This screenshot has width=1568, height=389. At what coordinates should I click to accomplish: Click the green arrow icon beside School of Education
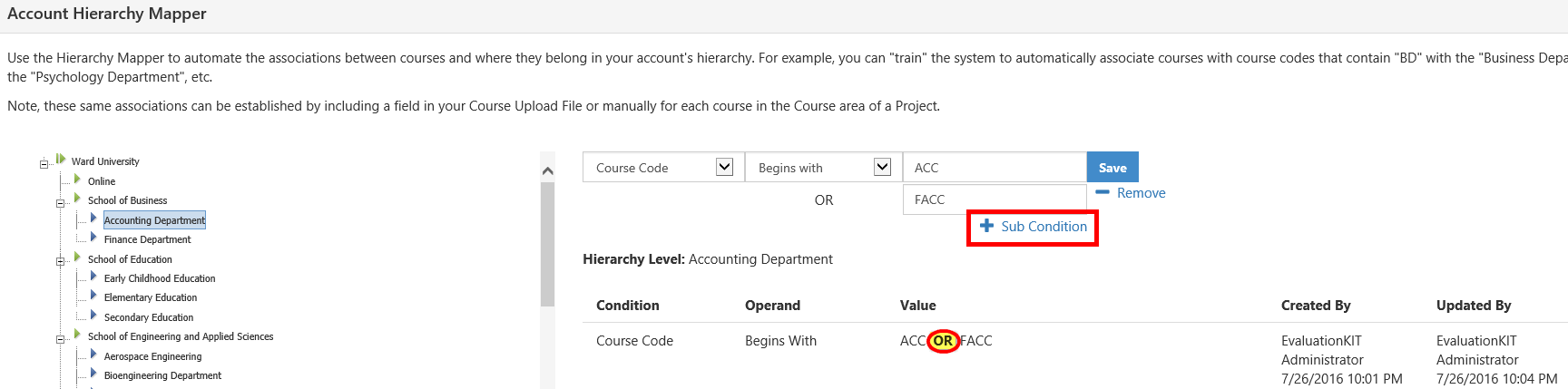pos(77,258)
